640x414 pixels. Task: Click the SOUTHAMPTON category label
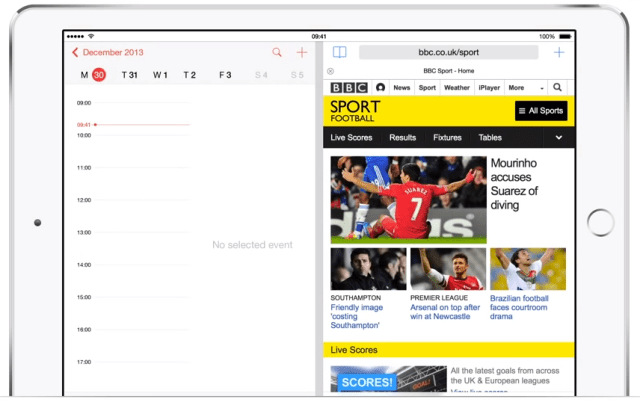(356, 298)
